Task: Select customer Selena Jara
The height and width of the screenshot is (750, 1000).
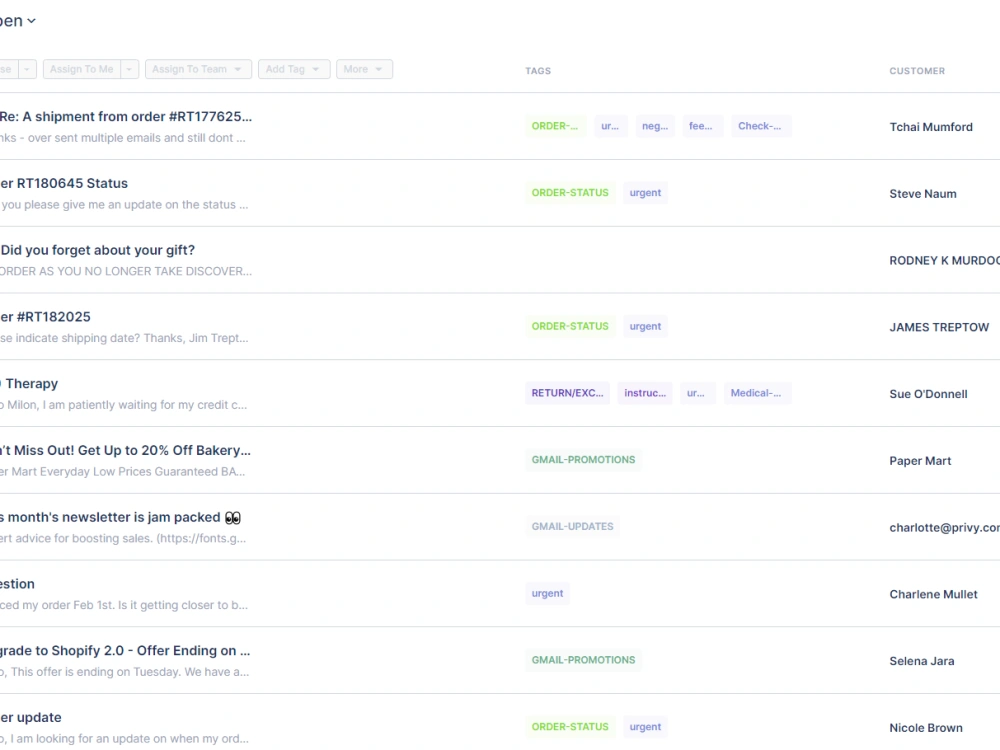Action: (x=922, y=661)
